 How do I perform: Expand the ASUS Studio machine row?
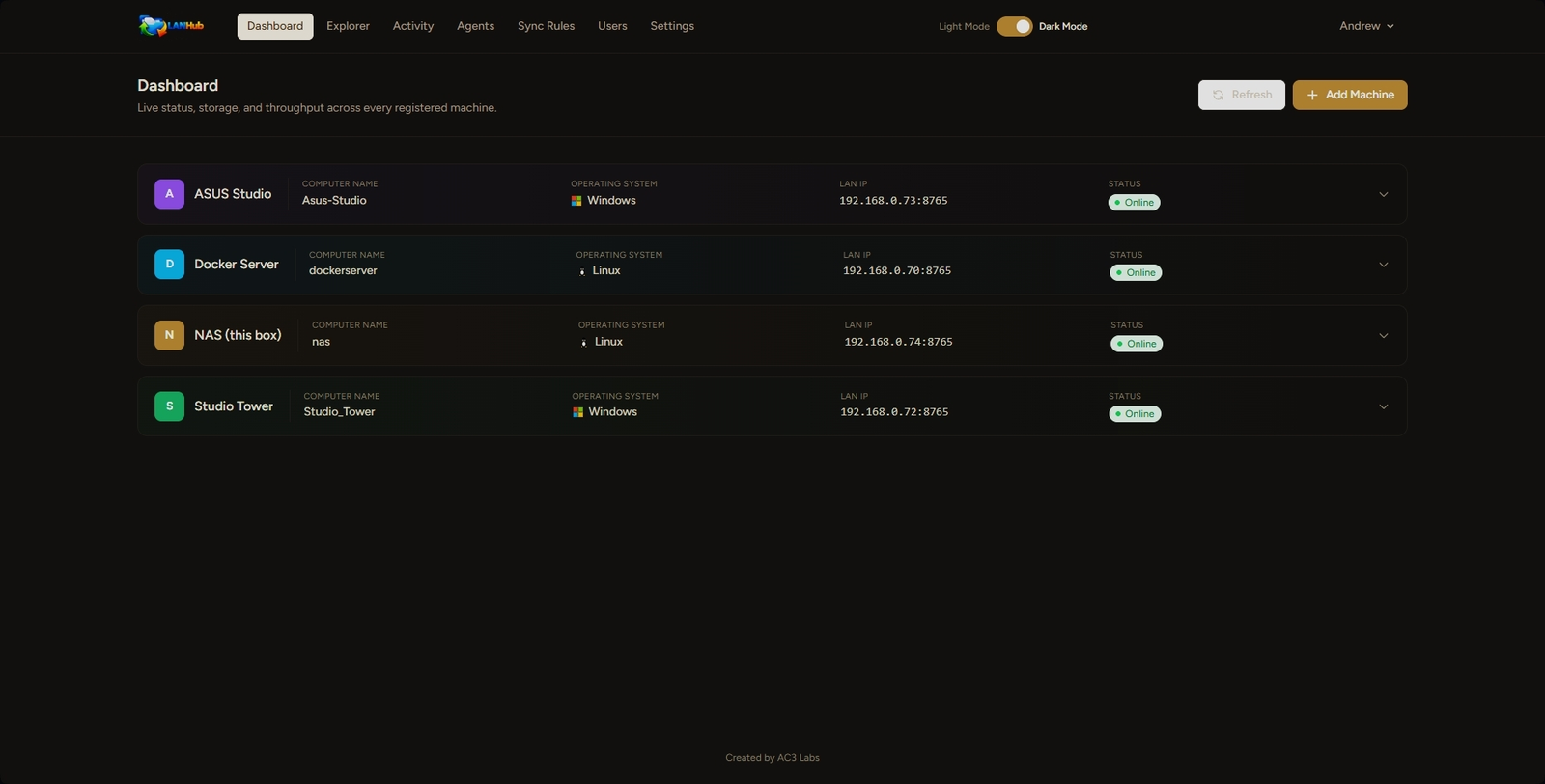[1384, 194]
